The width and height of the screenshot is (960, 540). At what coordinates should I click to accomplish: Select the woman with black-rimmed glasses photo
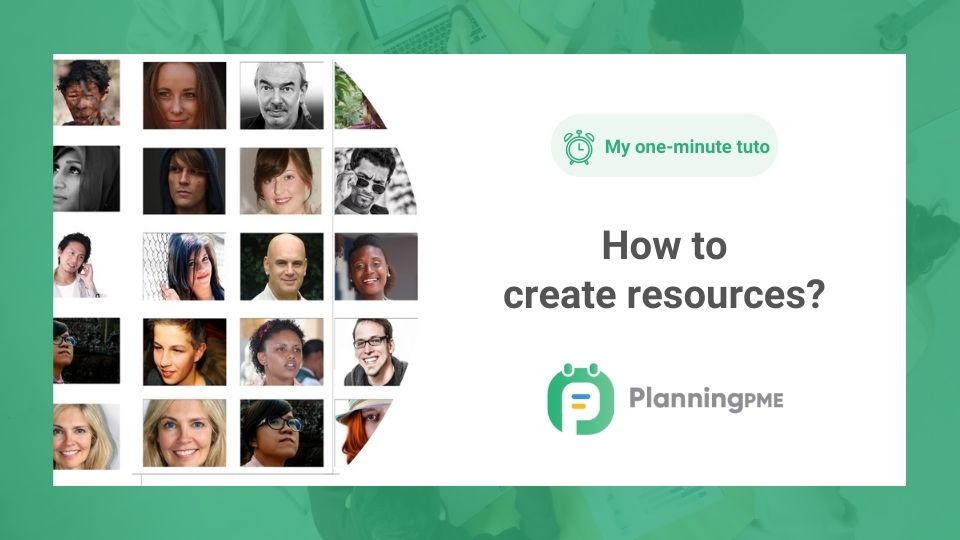click(281, 433)
